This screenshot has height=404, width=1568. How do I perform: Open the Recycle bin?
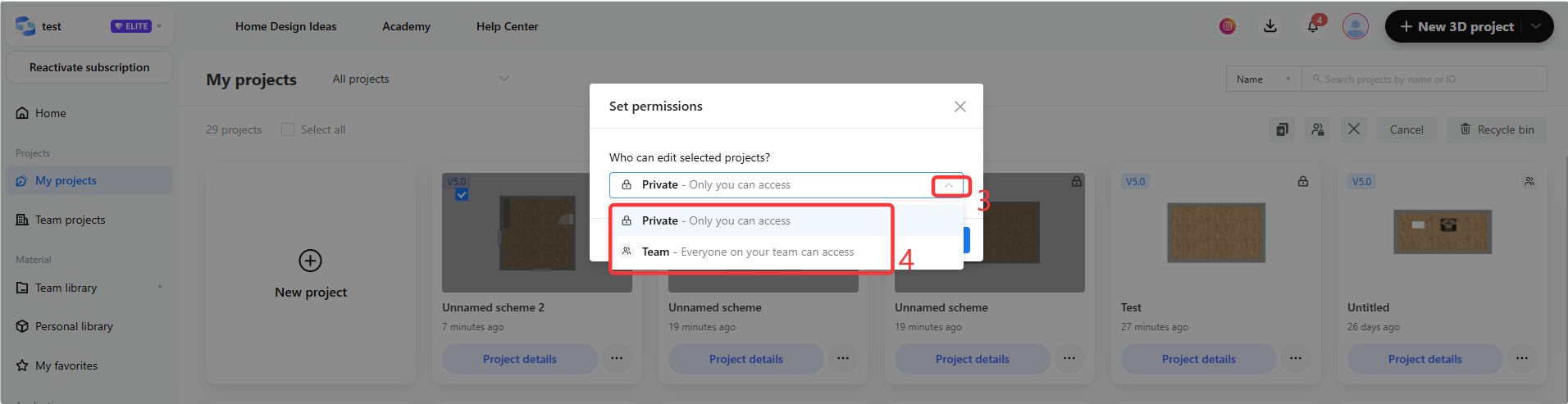point(1497,129)
